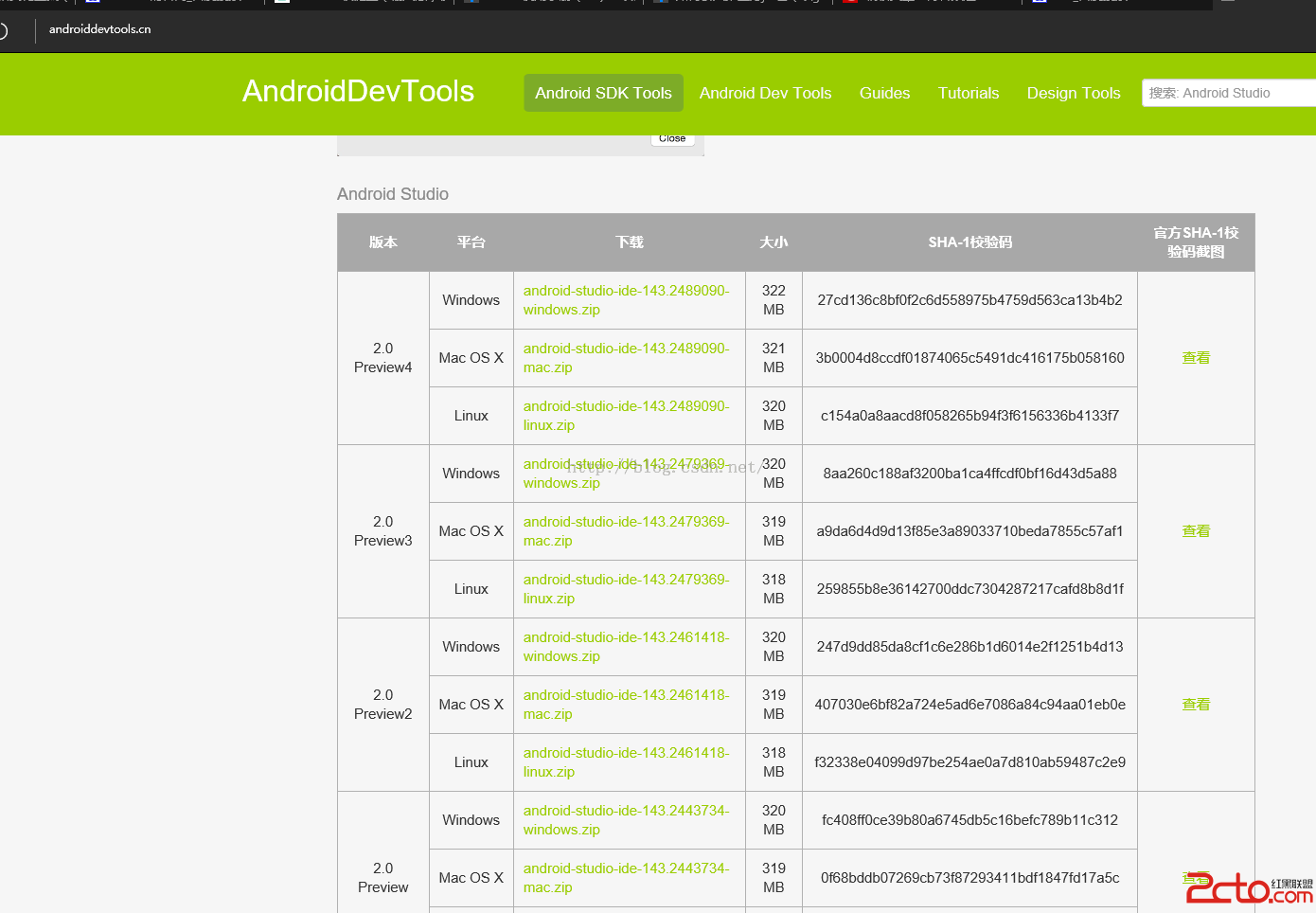Click the Android Studio section heading

click(393, 194)
